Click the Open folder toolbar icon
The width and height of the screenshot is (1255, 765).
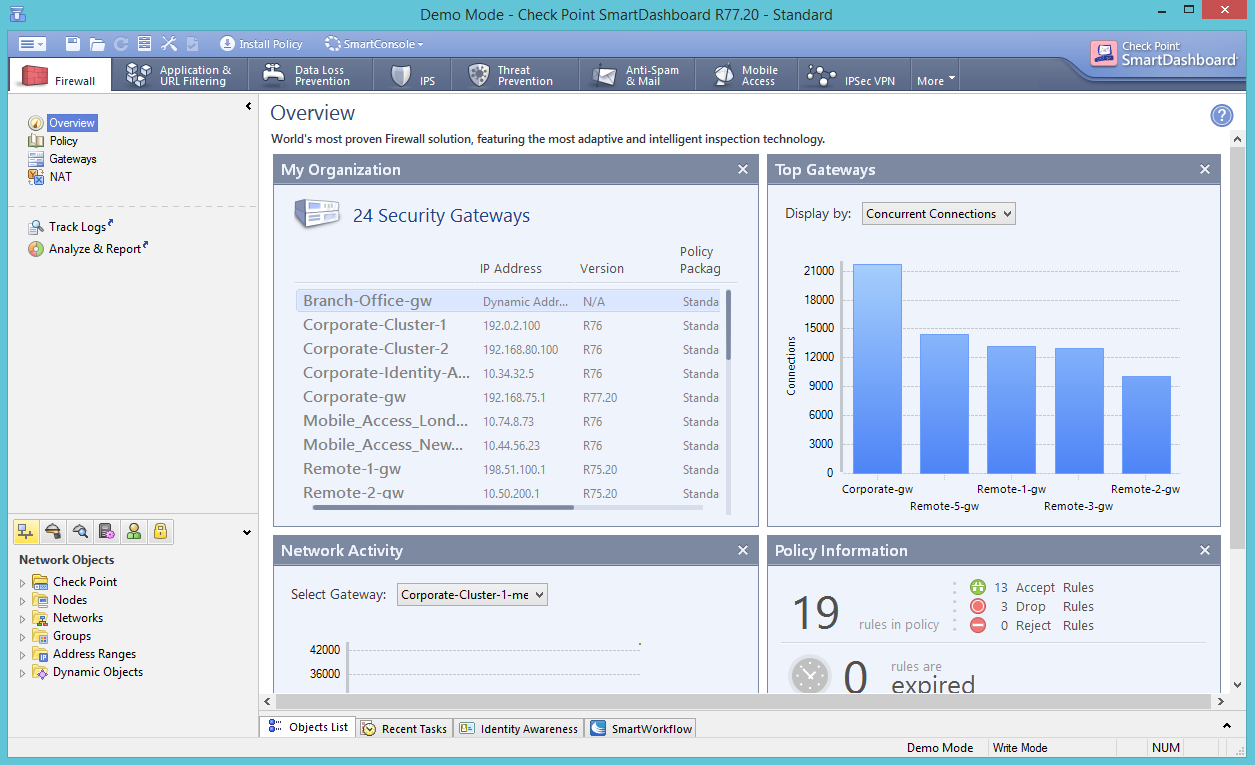pos(97,44)
